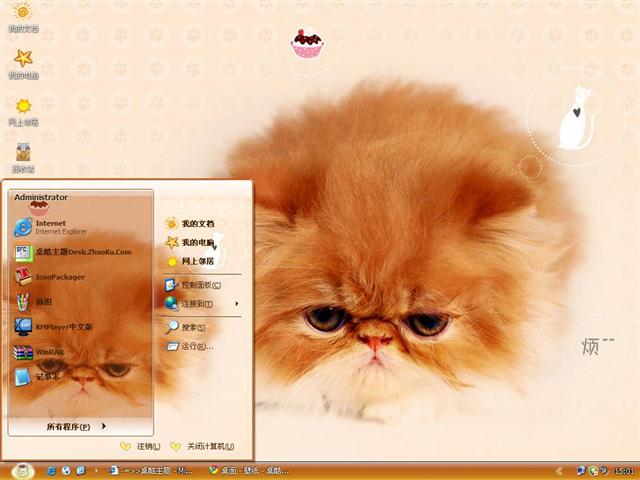Open the 网上邻居 sun icon on desktop
This screenshot has height=480, width=640.
coord(23,111)
